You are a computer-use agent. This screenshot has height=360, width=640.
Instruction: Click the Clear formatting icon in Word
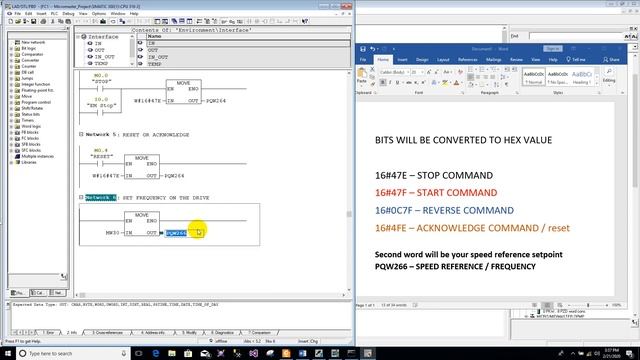click(x=460, y=72)
